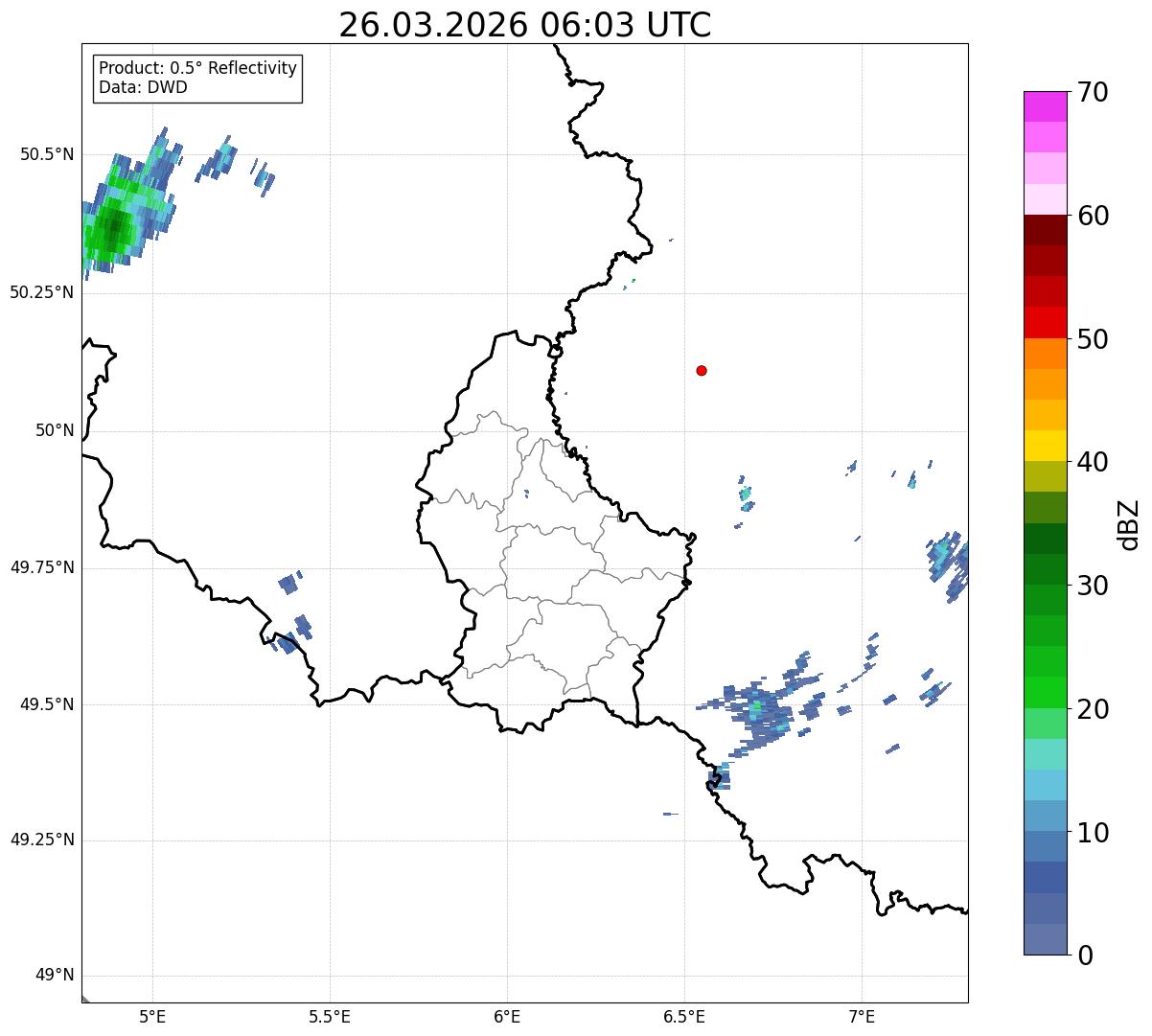
Task: Click the magenta 70 dBZ color band
Action: tap(1045, 106)
